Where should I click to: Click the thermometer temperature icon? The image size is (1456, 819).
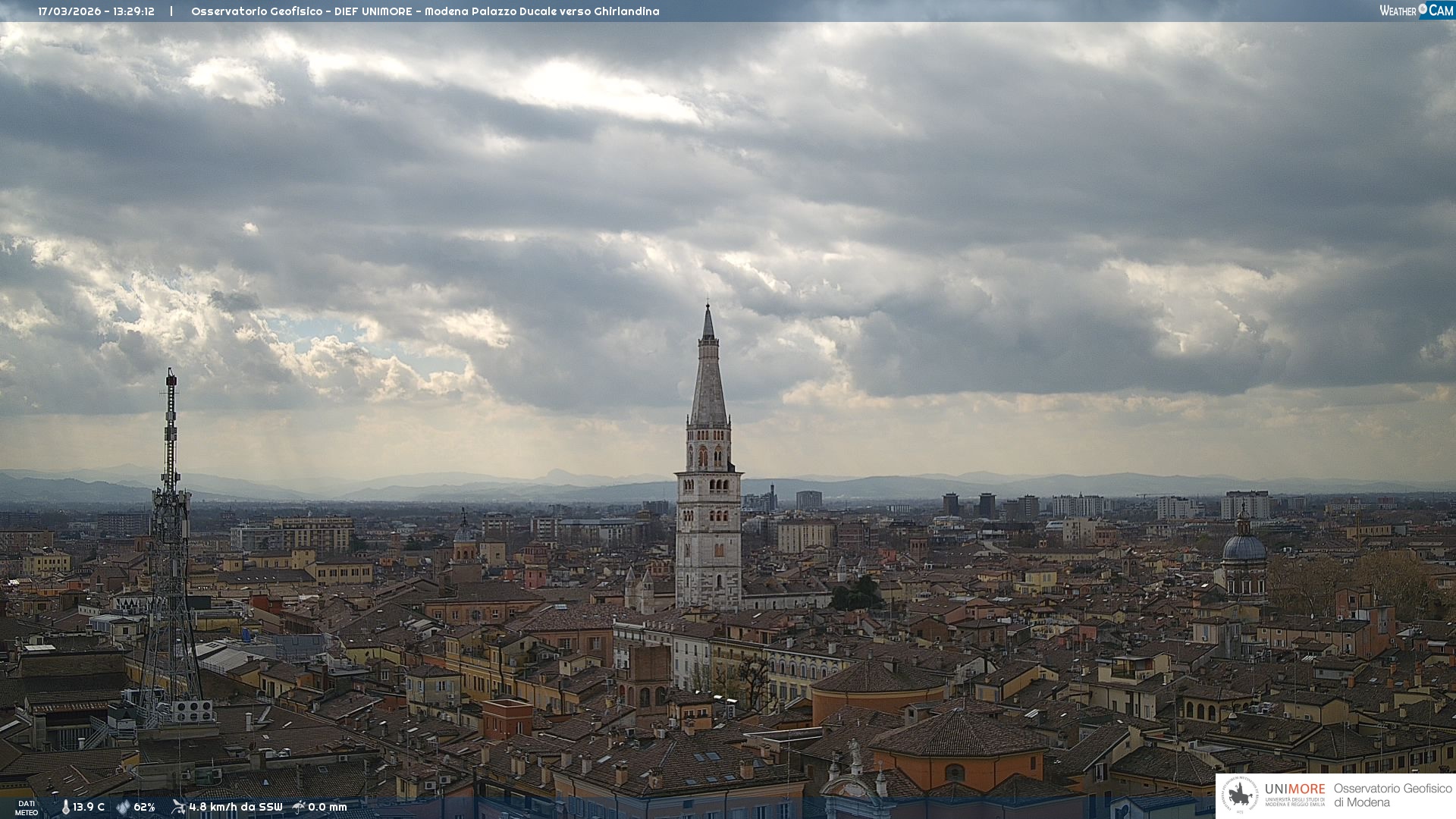tap(66, 807)
